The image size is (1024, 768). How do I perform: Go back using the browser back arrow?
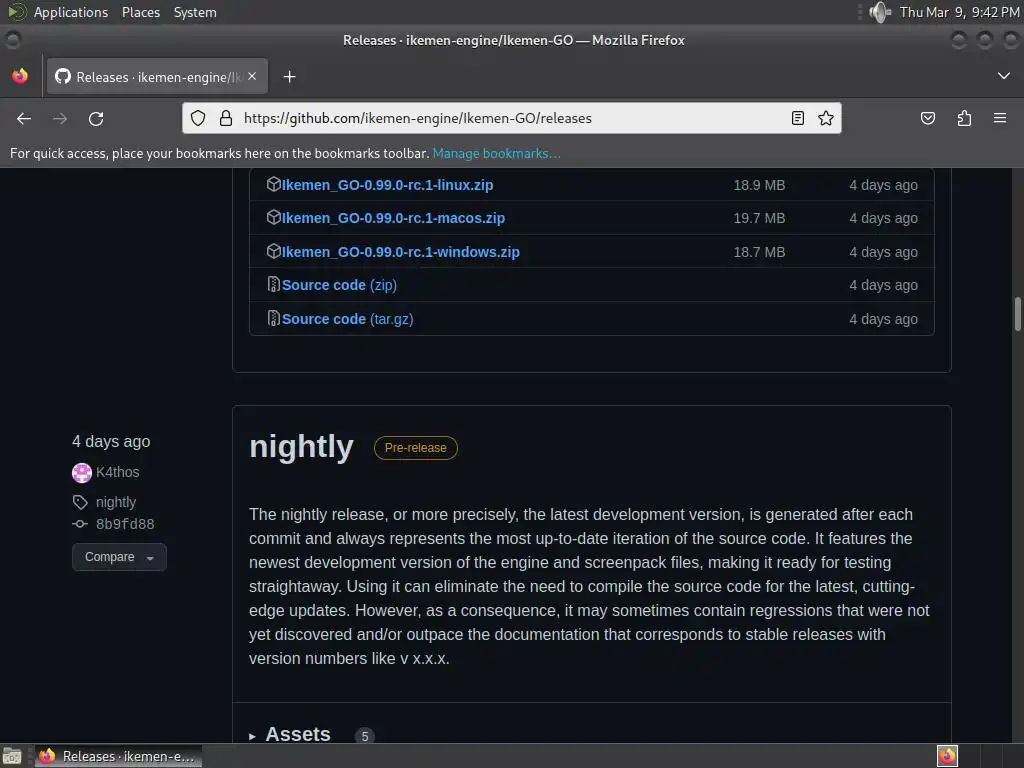(x=24, y=118)
